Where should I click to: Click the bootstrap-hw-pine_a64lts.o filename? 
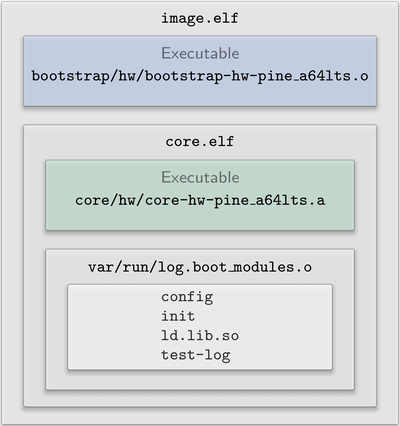click(x=200, y=76)
